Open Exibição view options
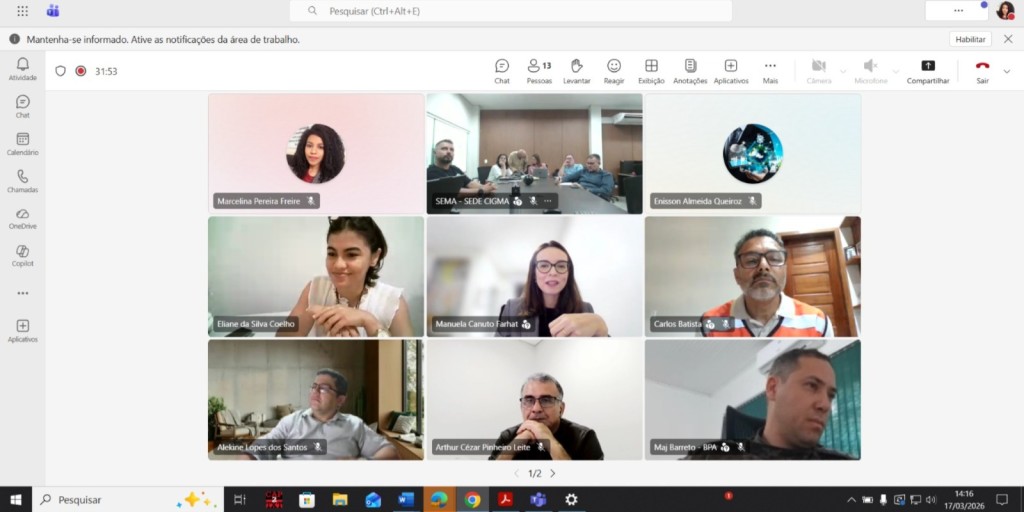This screenshot has width=1024, height=512. click(651, 71)
